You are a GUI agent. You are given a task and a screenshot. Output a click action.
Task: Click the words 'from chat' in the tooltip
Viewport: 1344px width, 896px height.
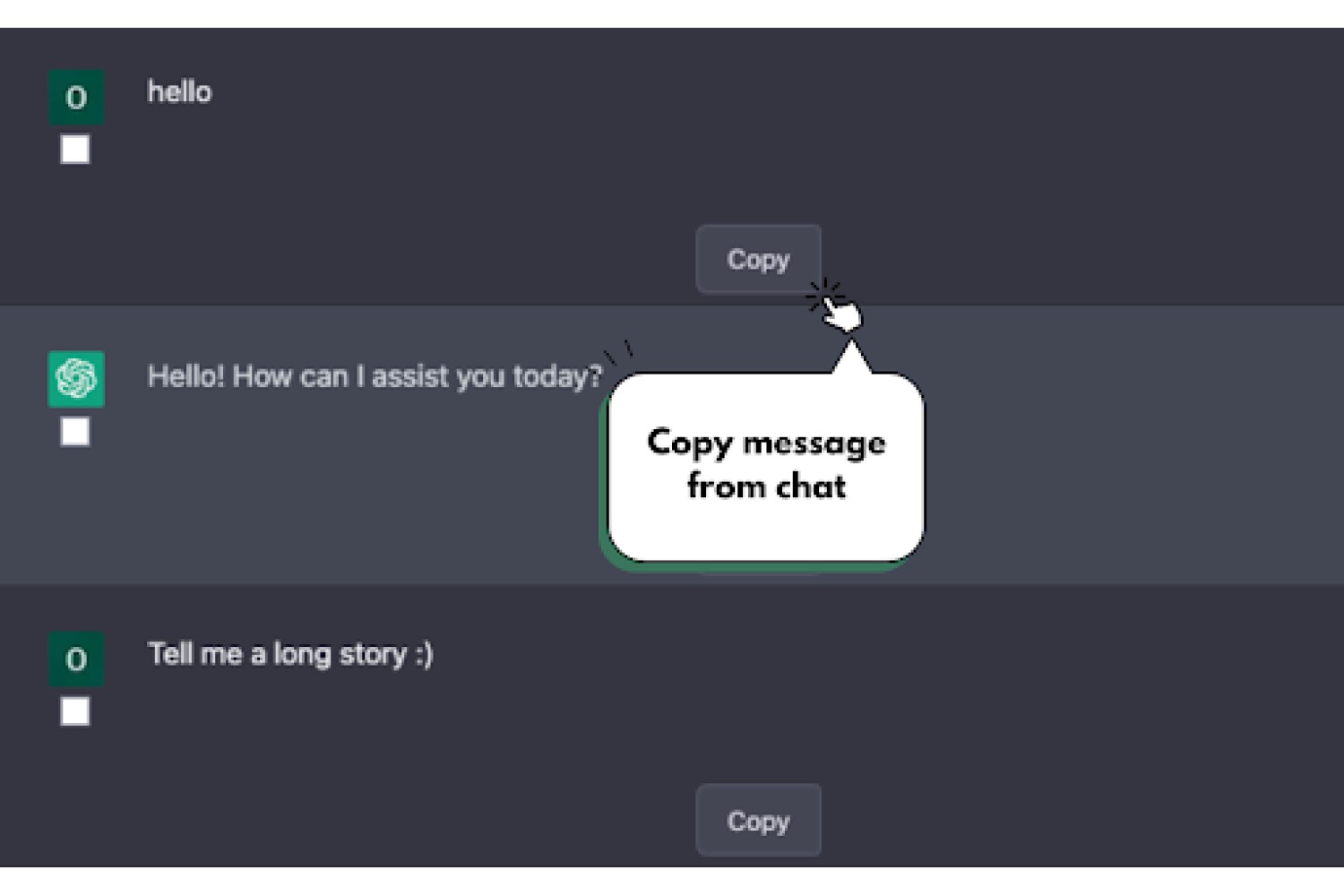tap(766, 487)
